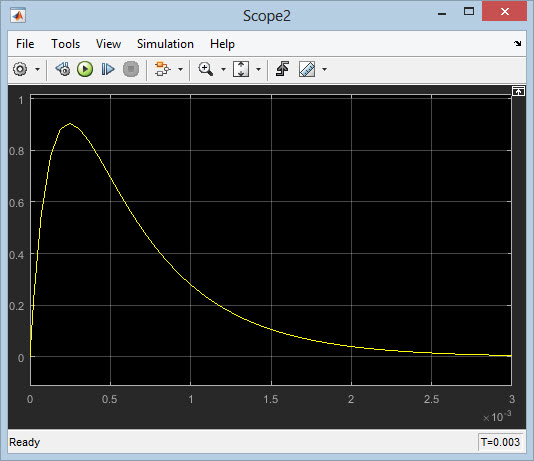The height and width of the screenshot is (461, 534).
Task: Expand the highlight block dropdown arrow
Action: click(180, 69)
